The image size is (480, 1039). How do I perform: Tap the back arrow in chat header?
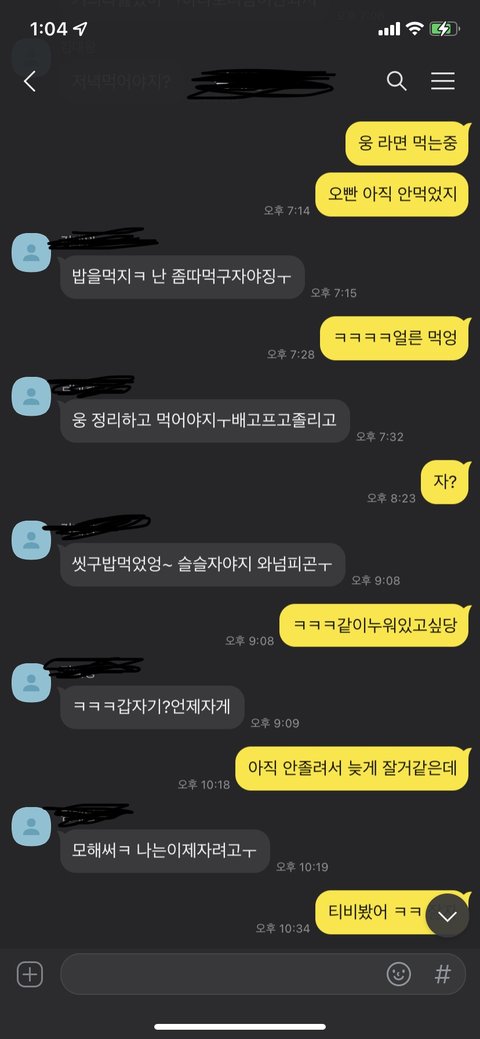click(x=29, y=82)
